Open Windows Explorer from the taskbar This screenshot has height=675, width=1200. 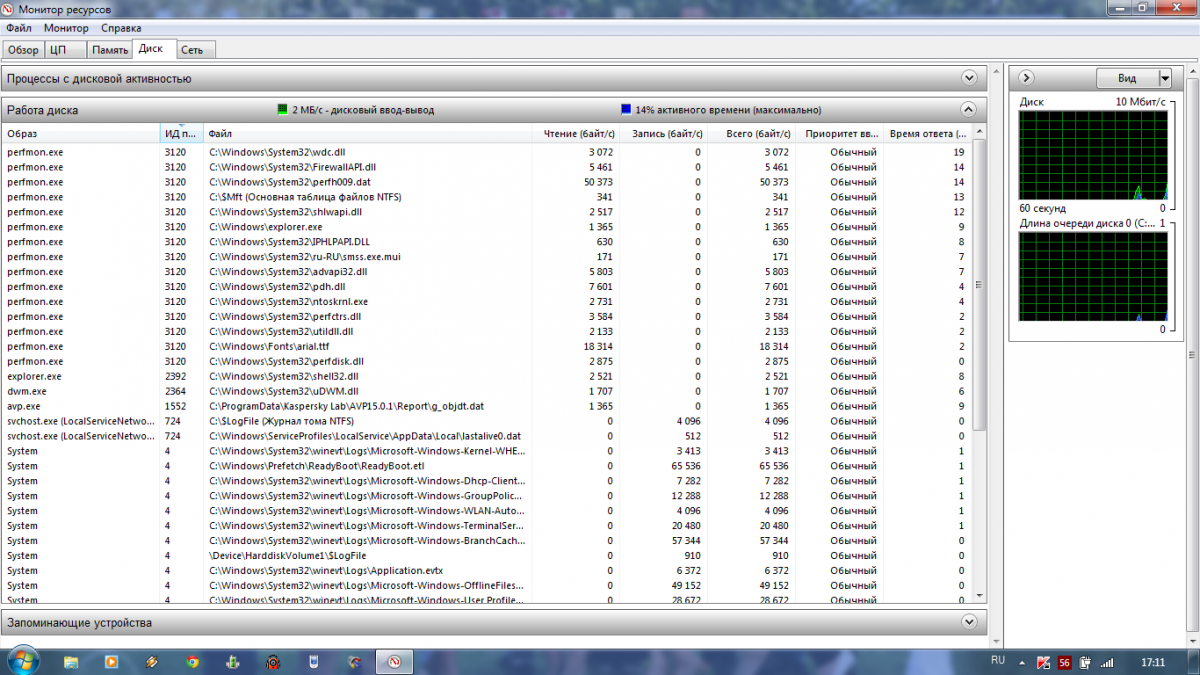[71, 661]
